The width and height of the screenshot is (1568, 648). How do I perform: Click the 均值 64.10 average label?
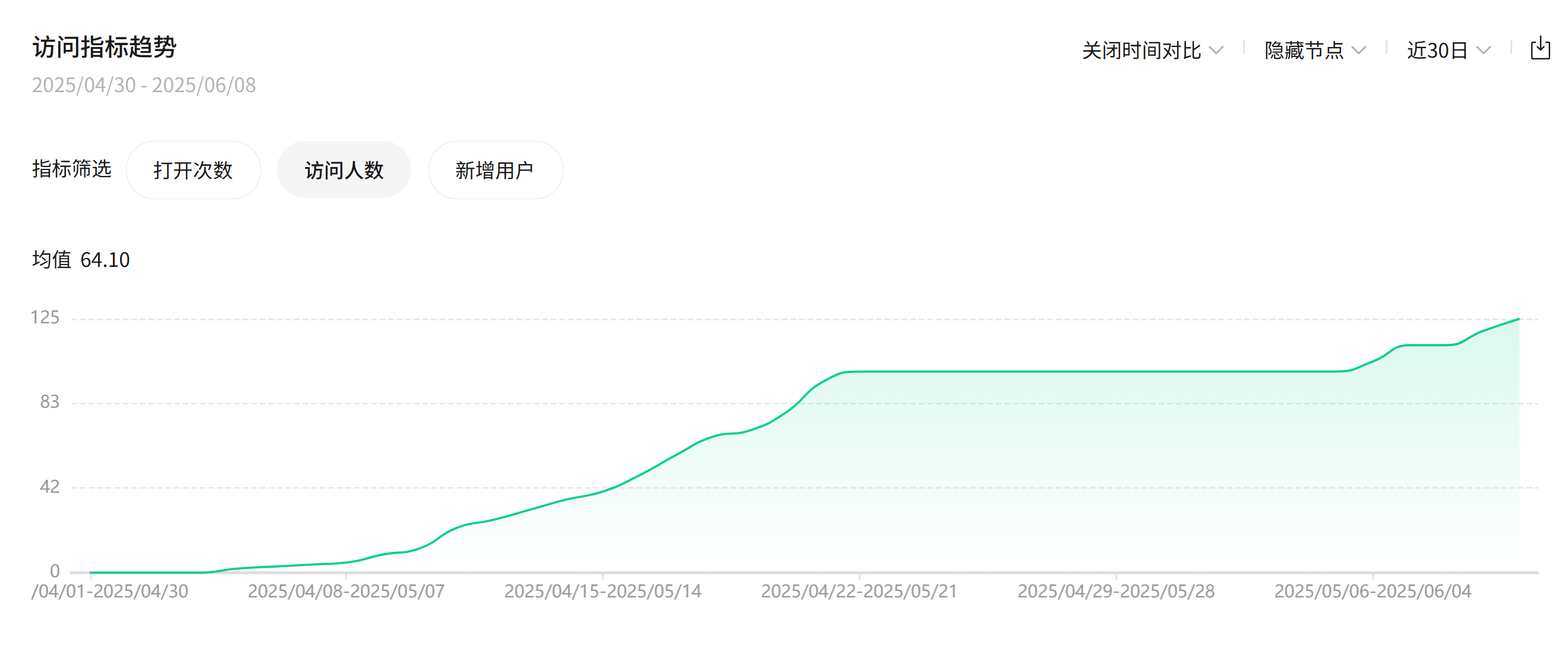point(80,260)
